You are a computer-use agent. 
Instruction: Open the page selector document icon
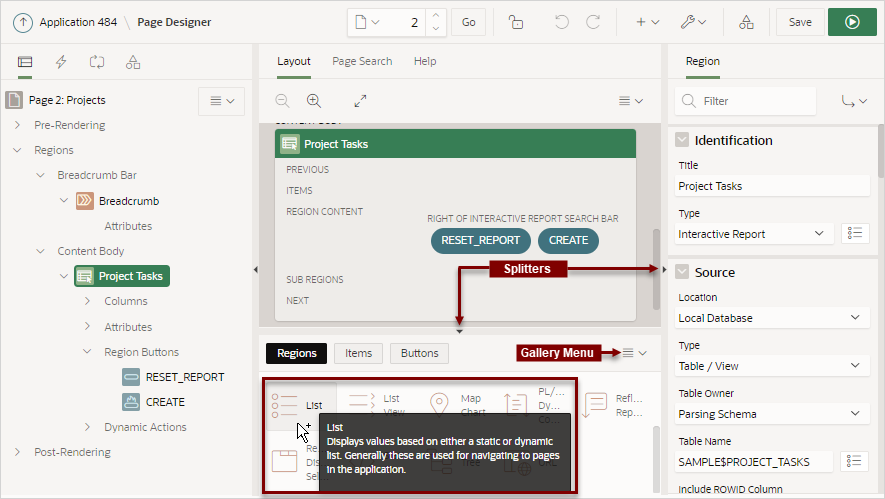pyautogui.click(x=367, y=22)
